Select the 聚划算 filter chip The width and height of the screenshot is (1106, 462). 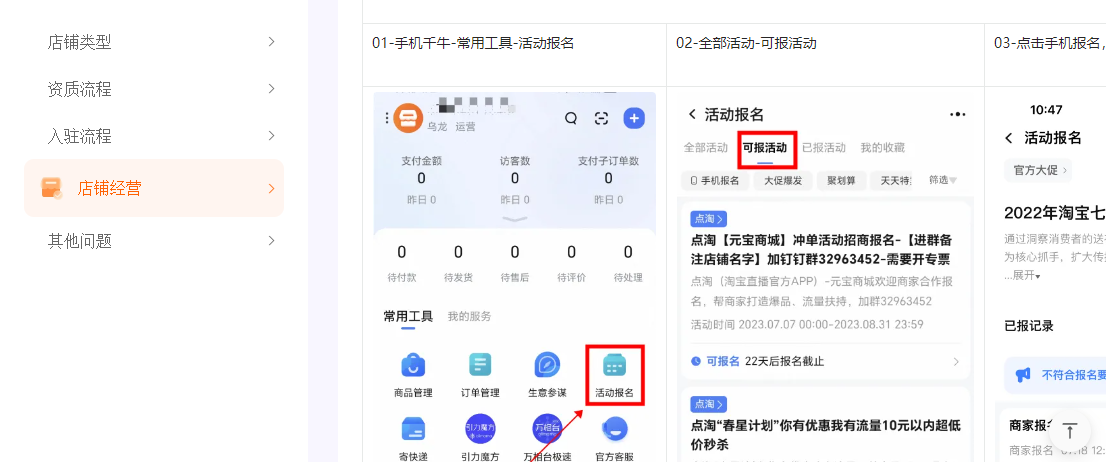click(841, 181)
